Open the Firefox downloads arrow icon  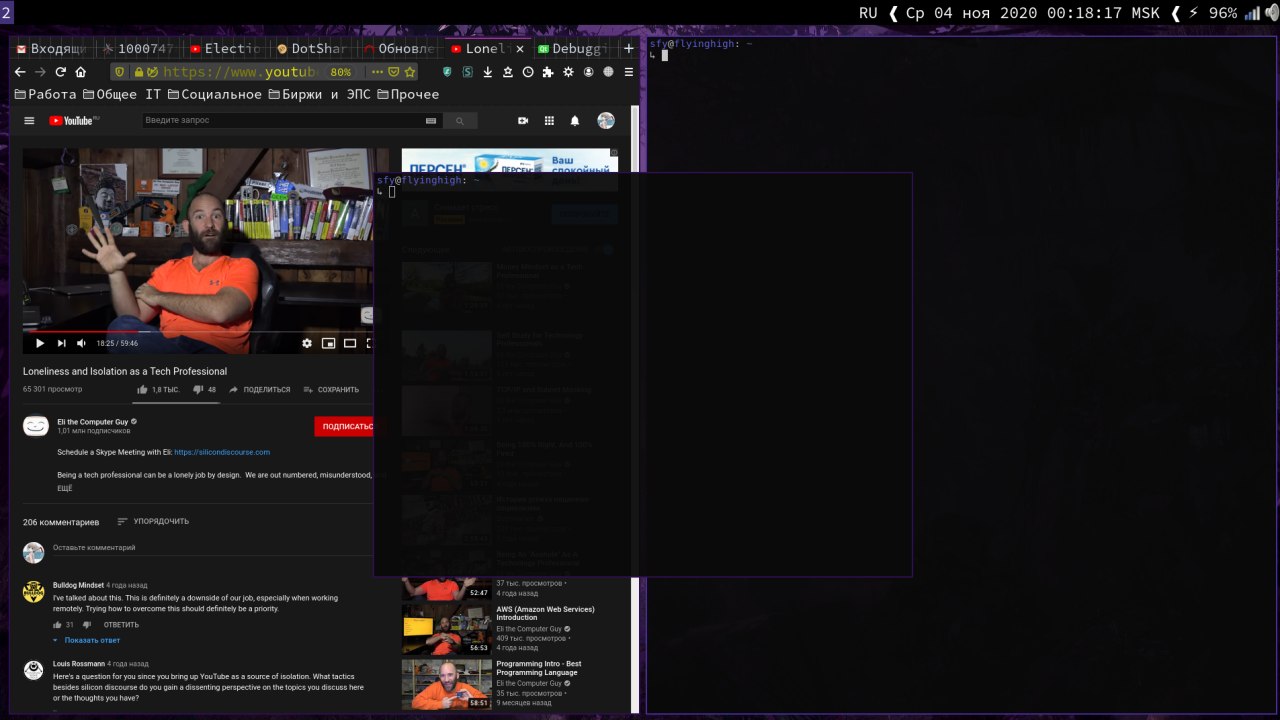pos(488,72)
